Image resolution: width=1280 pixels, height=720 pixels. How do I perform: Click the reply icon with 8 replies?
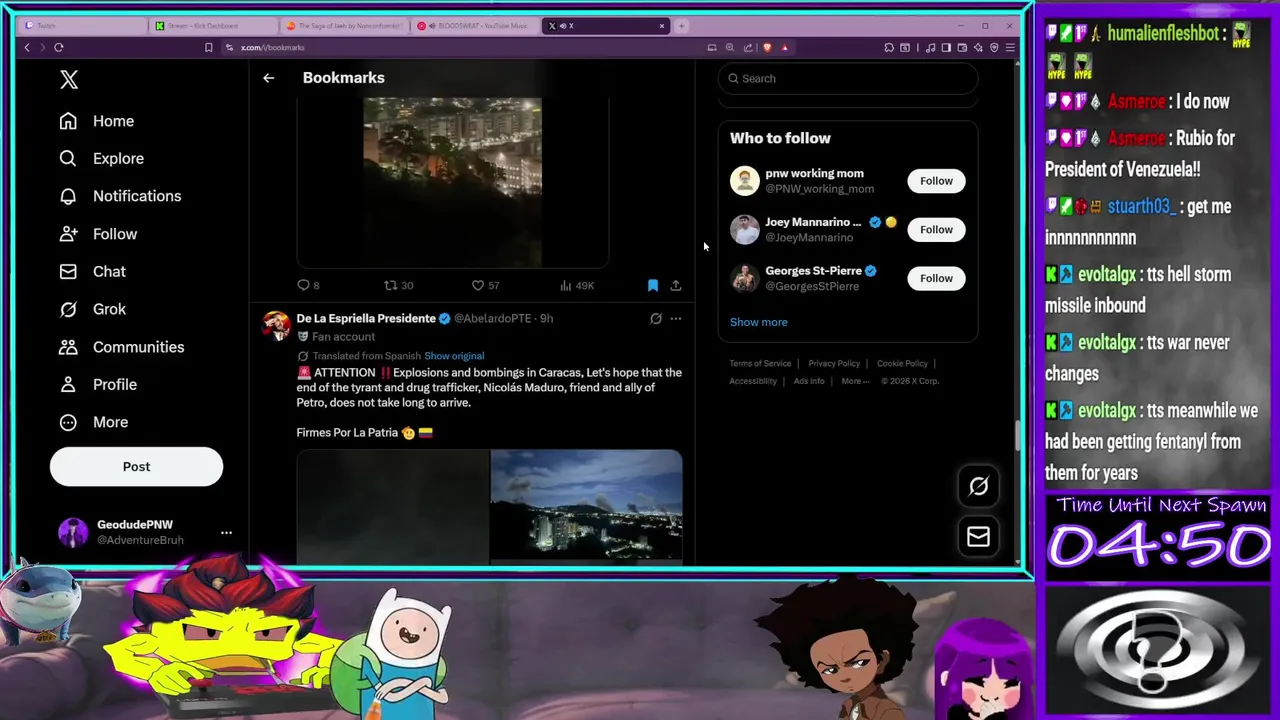coord(303,285)
